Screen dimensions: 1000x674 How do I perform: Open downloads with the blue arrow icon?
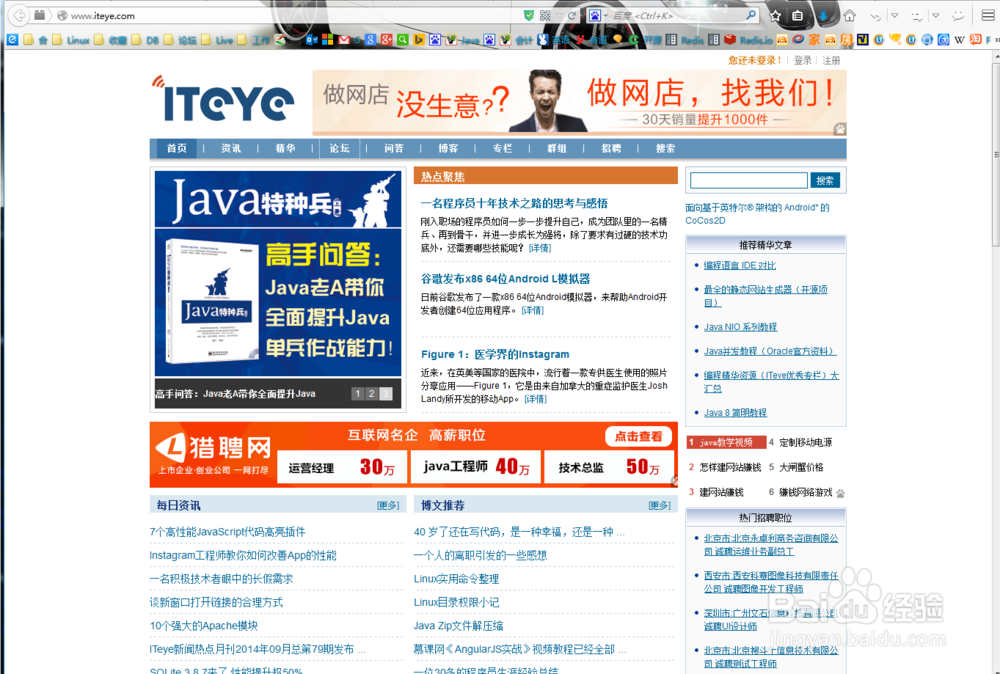[824, 15]
